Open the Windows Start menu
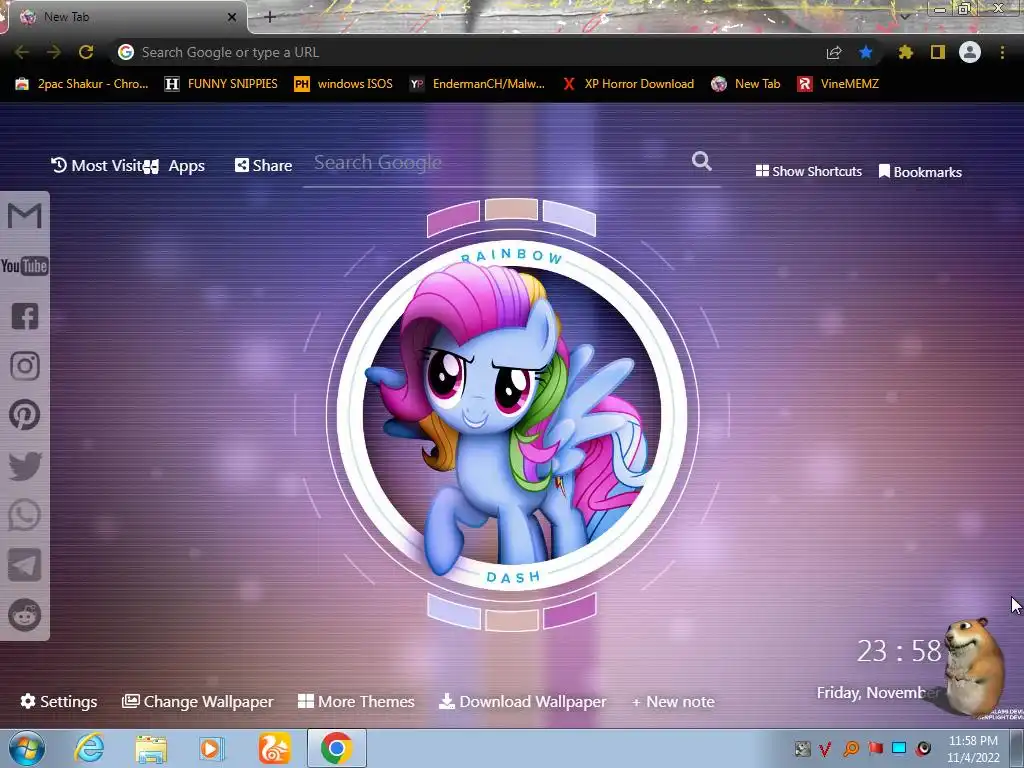This screenshot has height=768, width=1024. click(x=27, y=748)
